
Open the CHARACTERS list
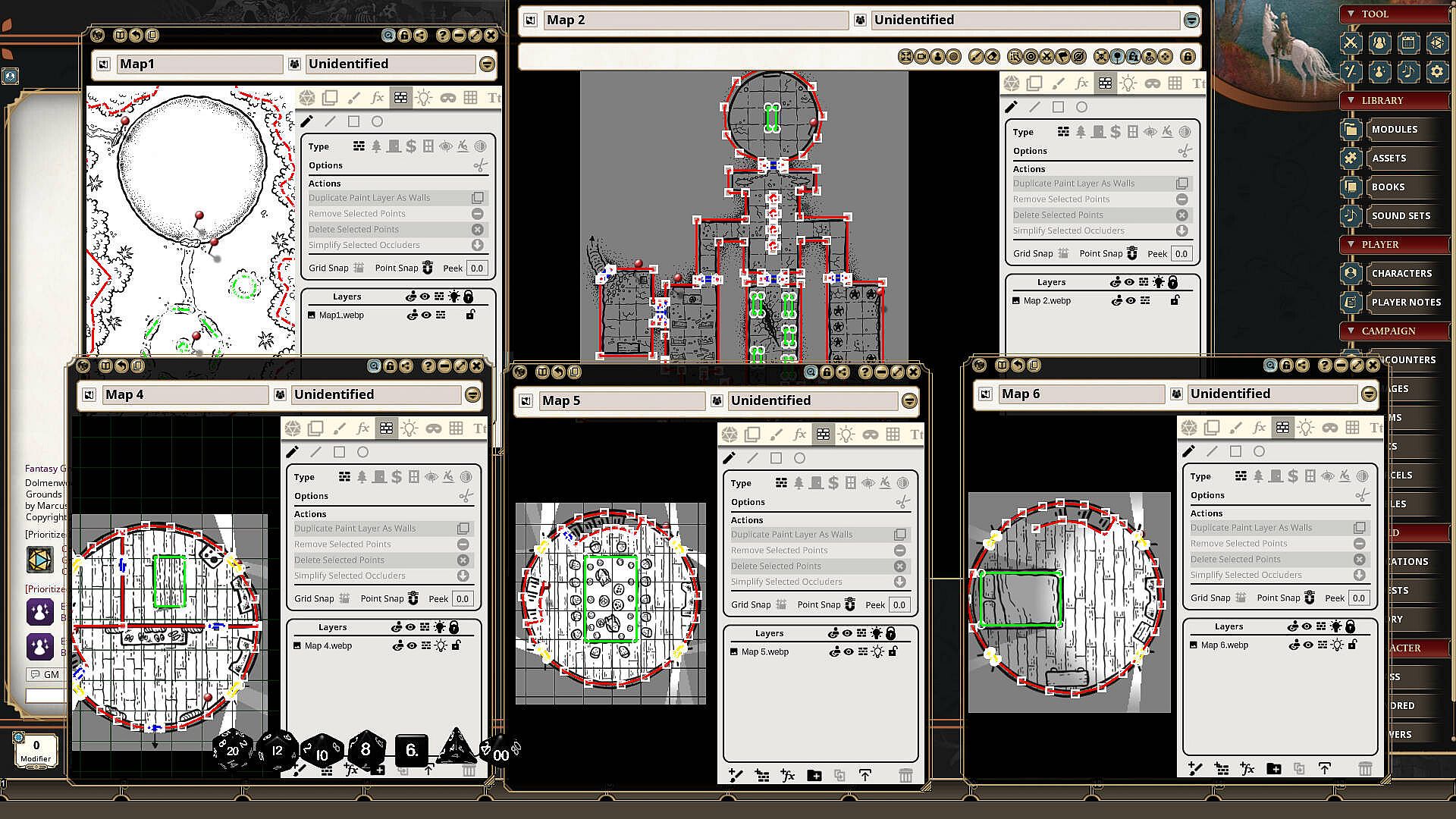[1401, 273]
